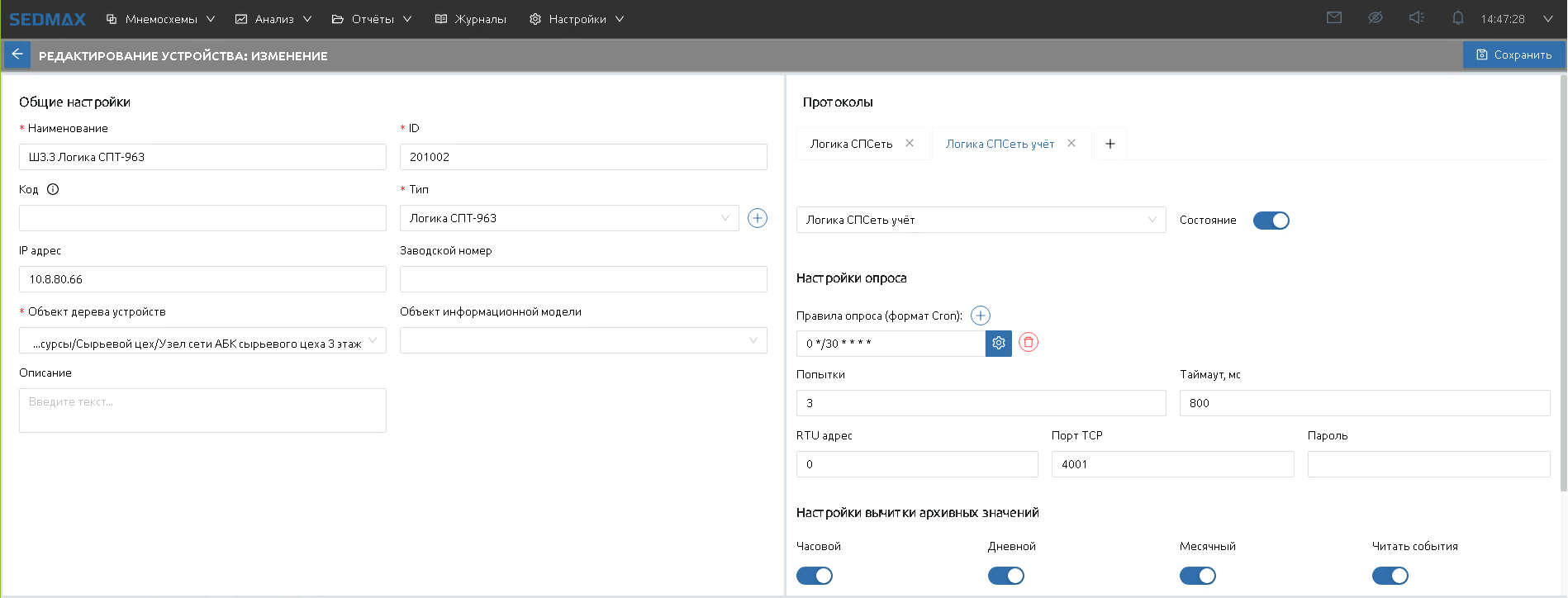Viewport: 1568px width, 598px height.
Task: Delete the Cron polling rule
Action: pos(1028,342)
